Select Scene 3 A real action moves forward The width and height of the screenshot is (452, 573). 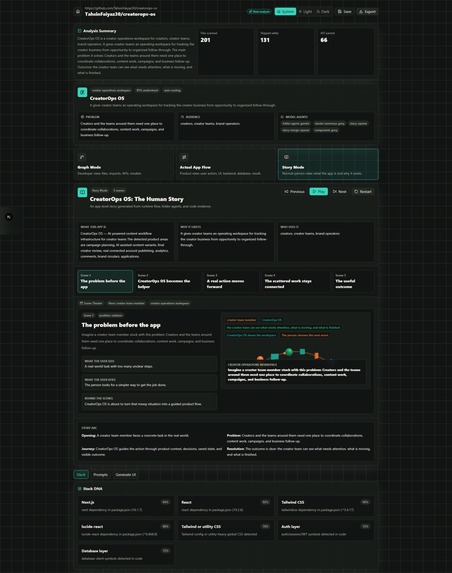point(231,281)
